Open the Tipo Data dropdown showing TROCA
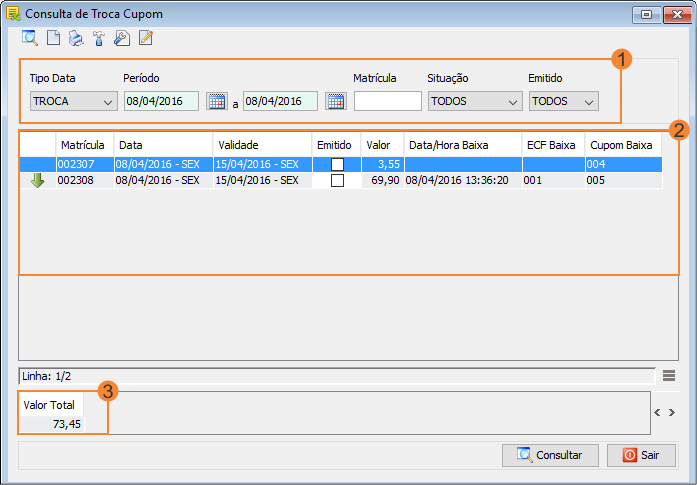 point(74,101)
